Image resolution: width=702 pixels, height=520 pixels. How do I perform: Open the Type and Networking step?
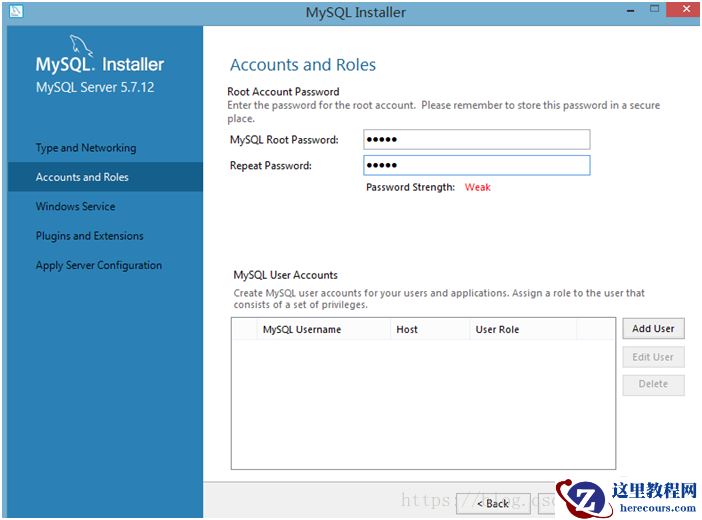(86, 148)
